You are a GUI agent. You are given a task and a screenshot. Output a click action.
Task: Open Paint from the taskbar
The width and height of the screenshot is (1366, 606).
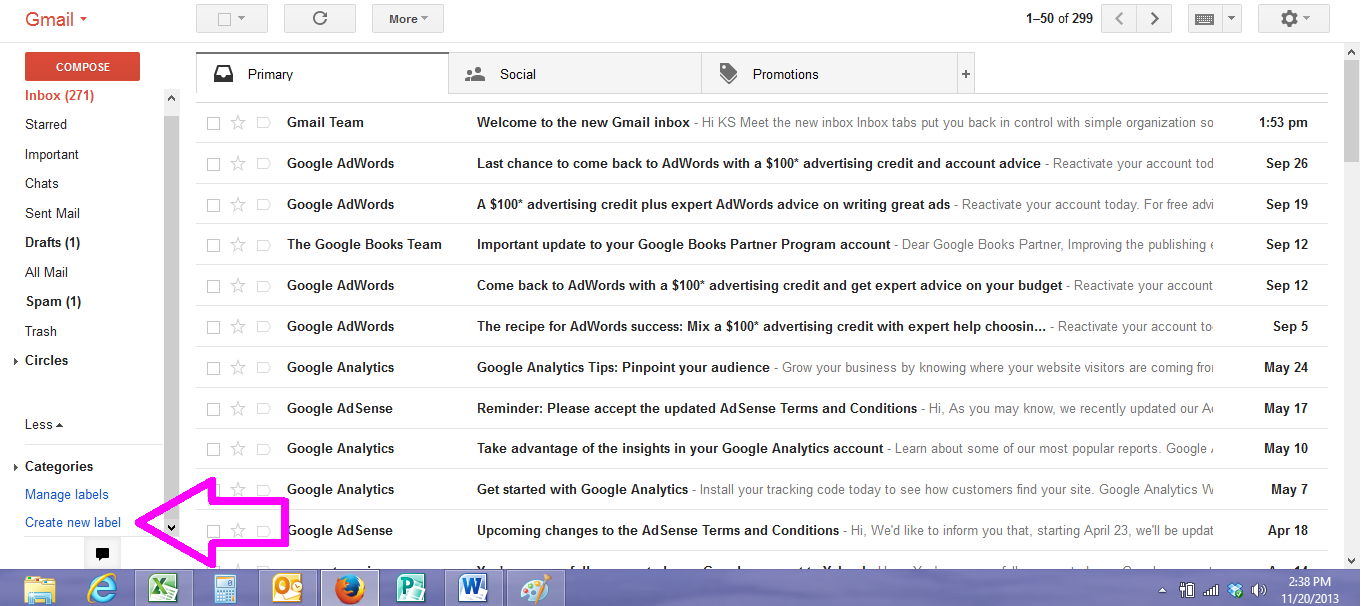(x=535, y=589)
